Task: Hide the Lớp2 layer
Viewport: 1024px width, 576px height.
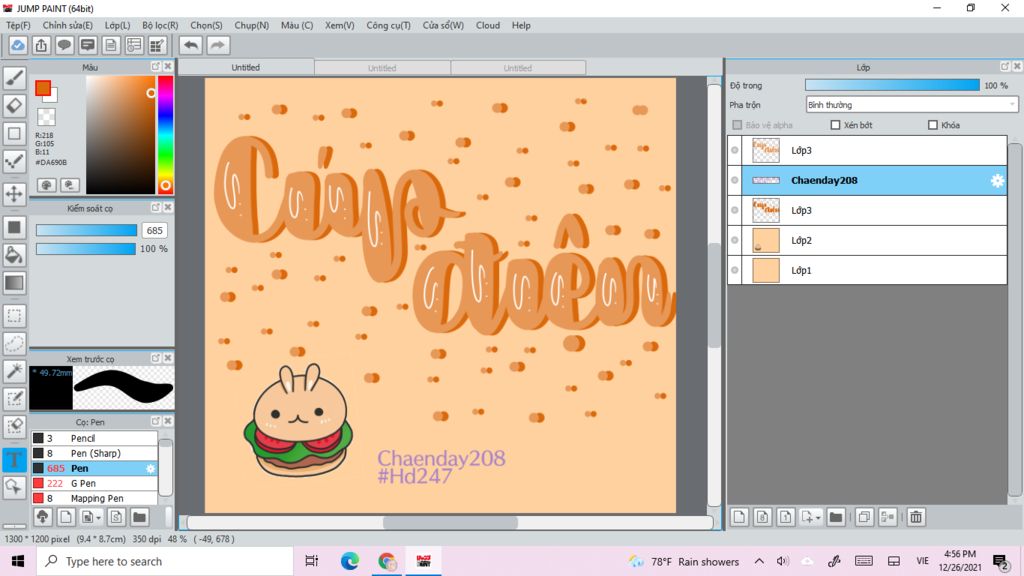Action: click(735, 240)
